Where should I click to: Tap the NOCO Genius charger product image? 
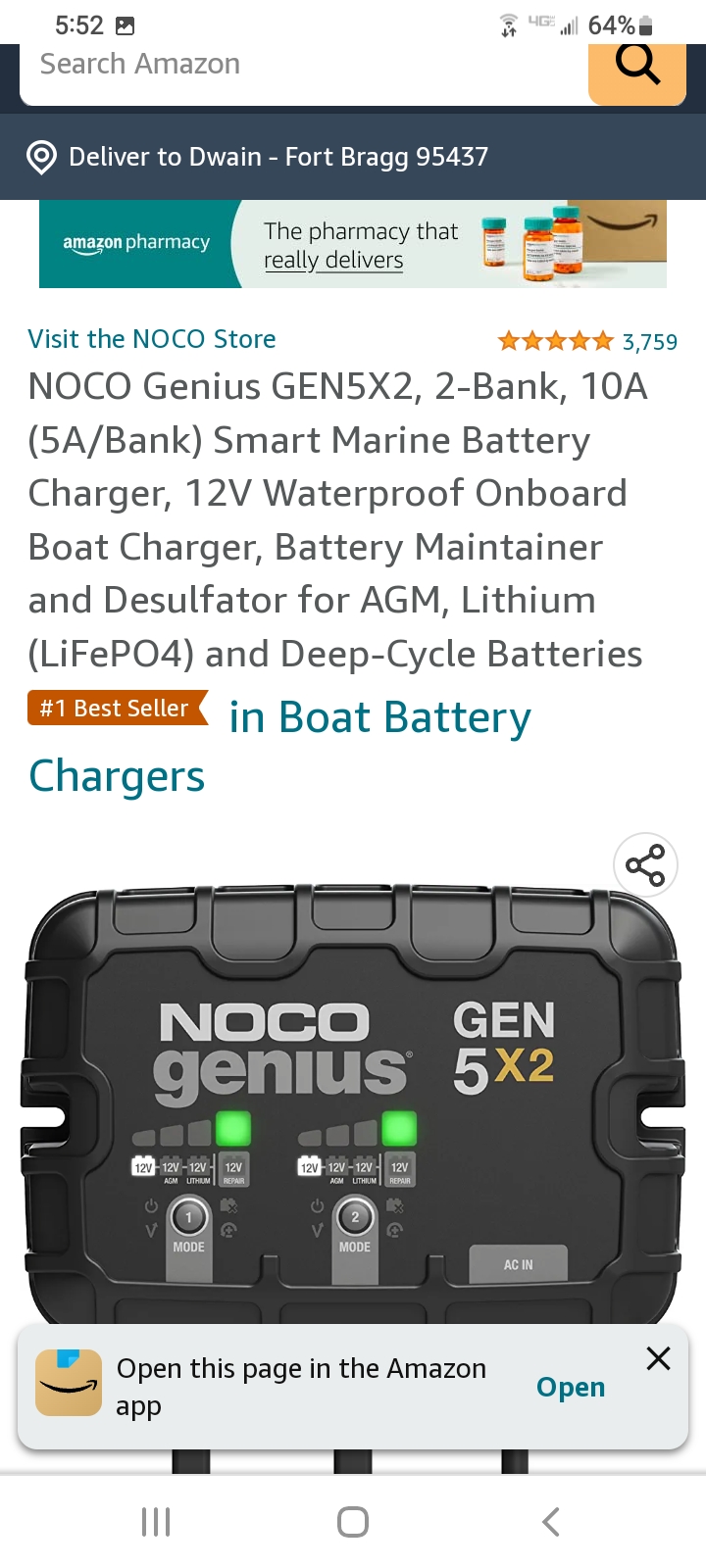tap(353, 1107)
